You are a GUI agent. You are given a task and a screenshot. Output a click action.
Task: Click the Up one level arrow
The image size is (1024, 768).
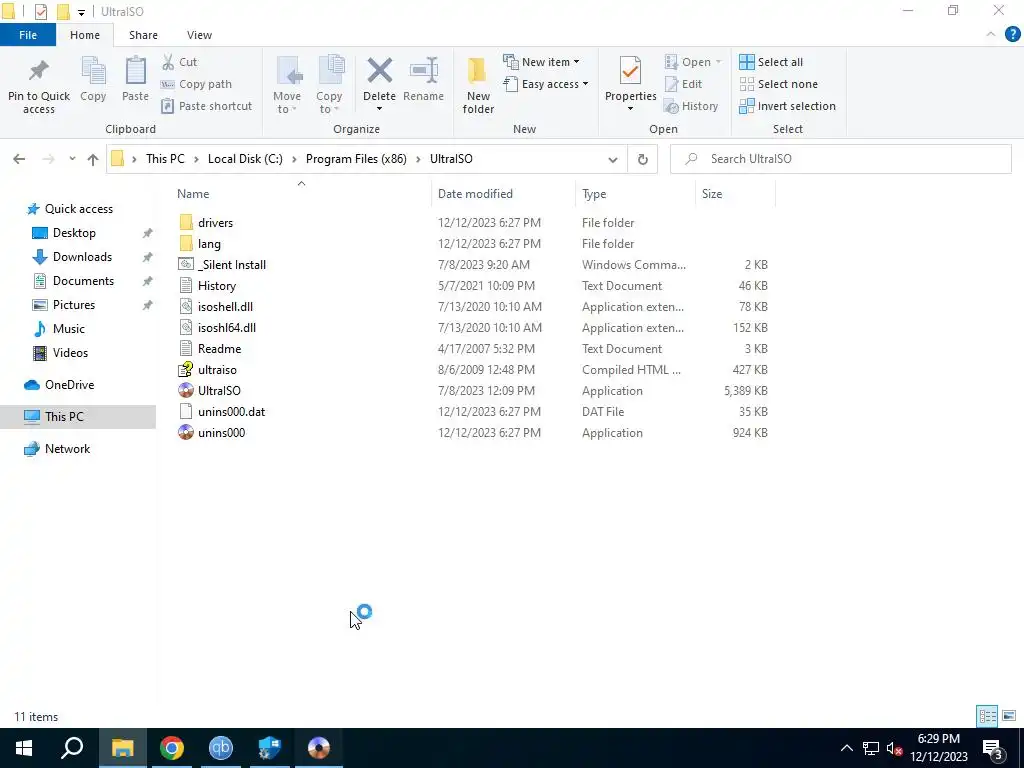coord(93,159)
